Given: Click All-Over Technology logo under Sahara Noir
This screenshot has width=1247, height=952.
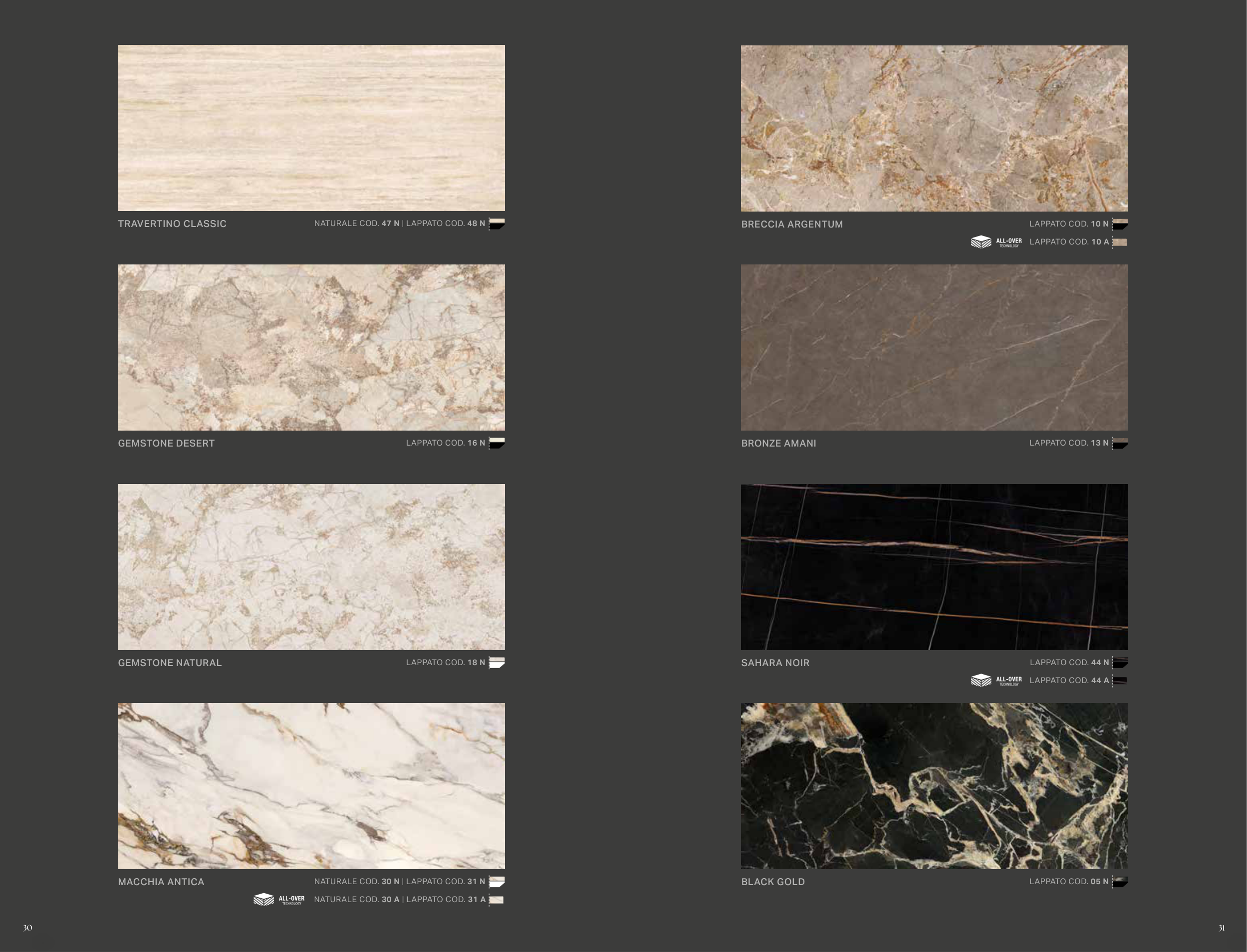Looking at the screenshot, I should coord(996,680).
